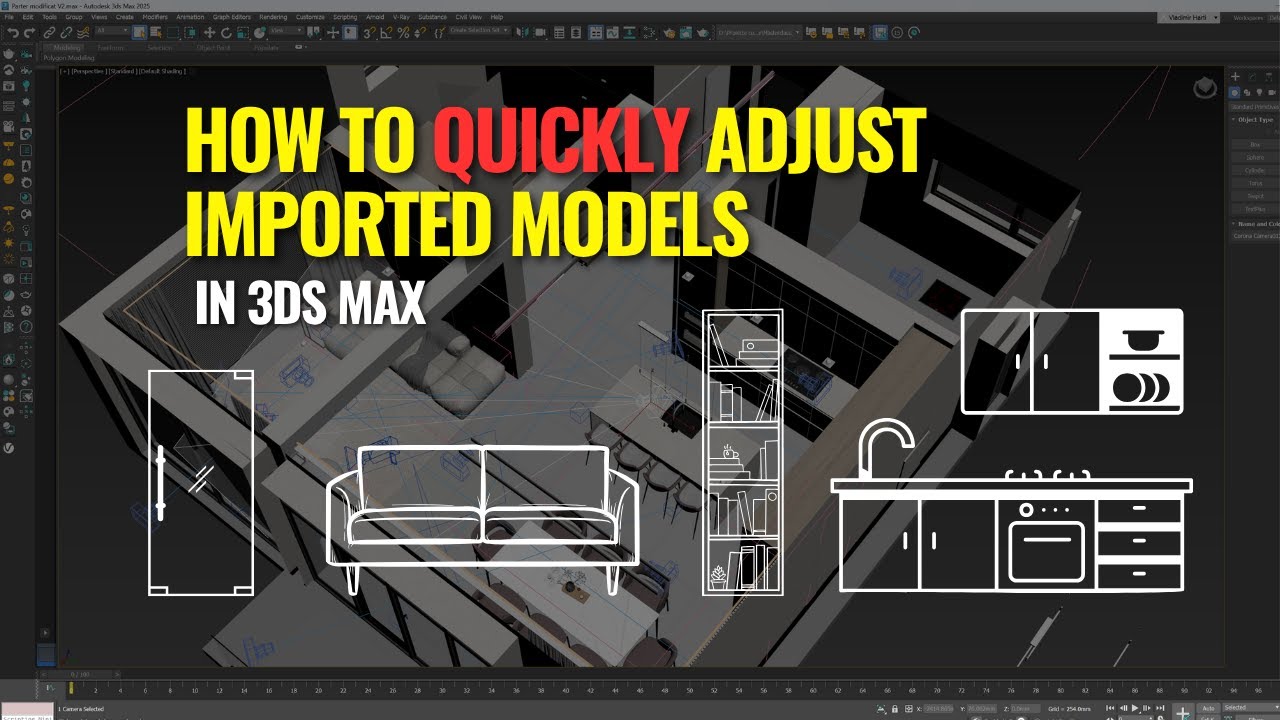Click the Cylinder primitive button
This screenshot has width=1280, height=720.
click(1255, 170)
